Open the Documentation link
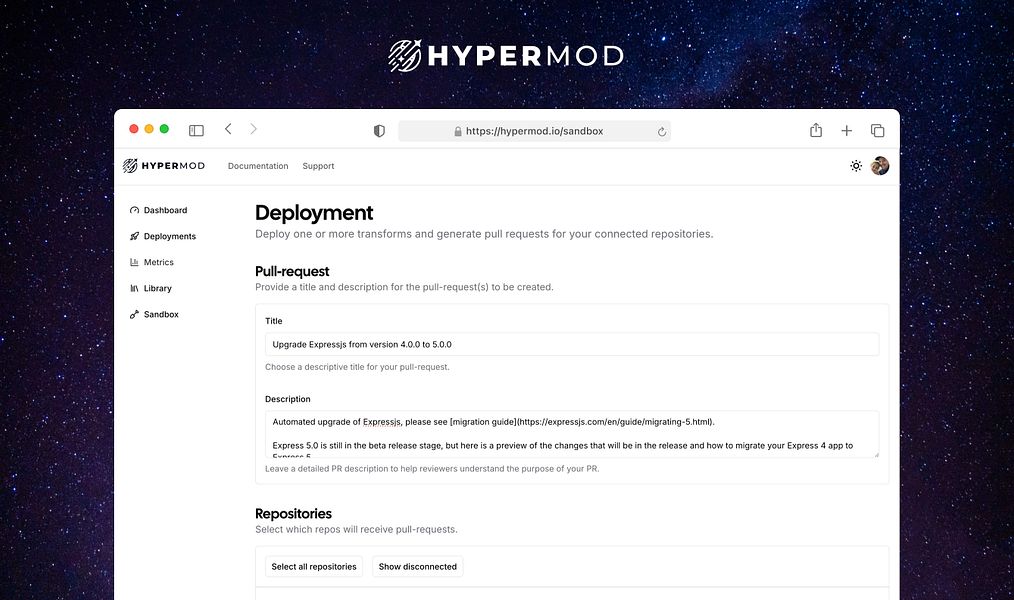Viewport: 1014px width, 600px height. coord(258,166)
